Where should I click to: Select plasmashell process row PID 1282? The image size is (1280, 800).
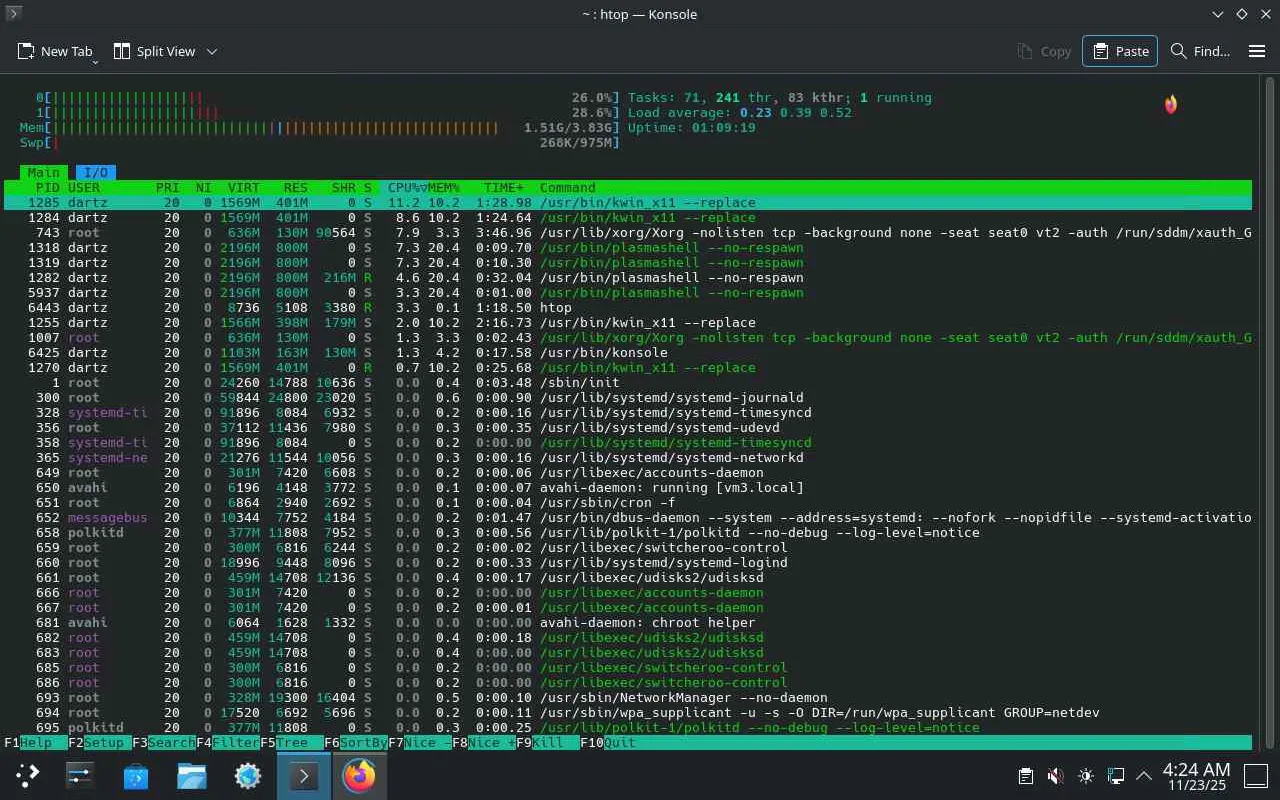pos(628,277)
